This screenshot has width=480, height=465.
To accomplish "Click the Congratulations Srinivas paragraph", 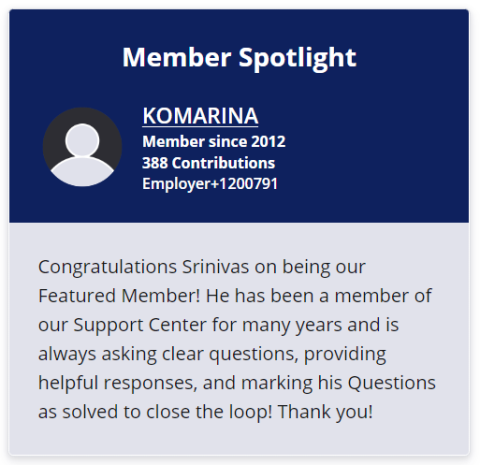I will (237, 339).
